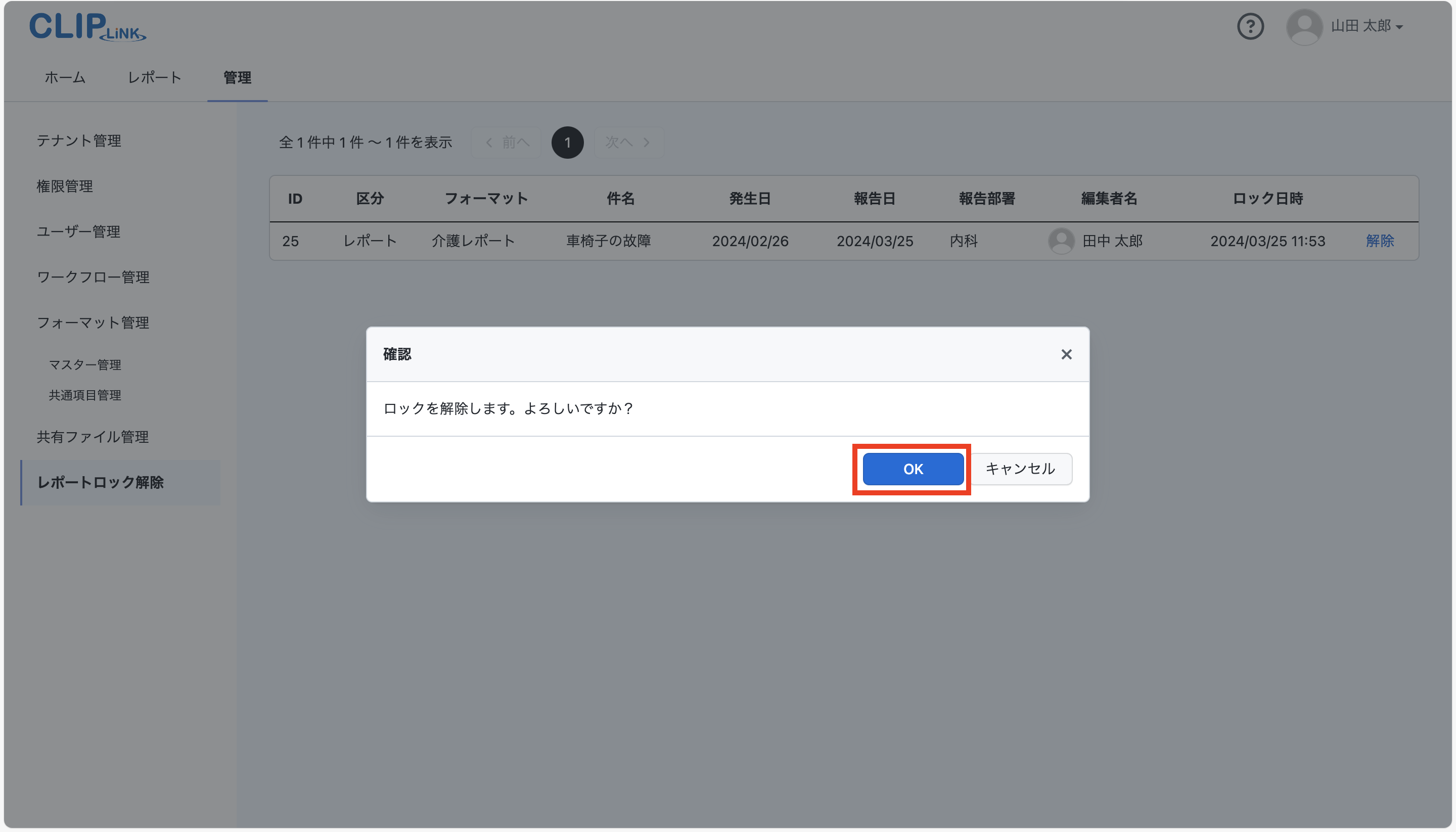Confirm lock release by clicking OK
The image size is (1456, 832).
coord(912,469)
